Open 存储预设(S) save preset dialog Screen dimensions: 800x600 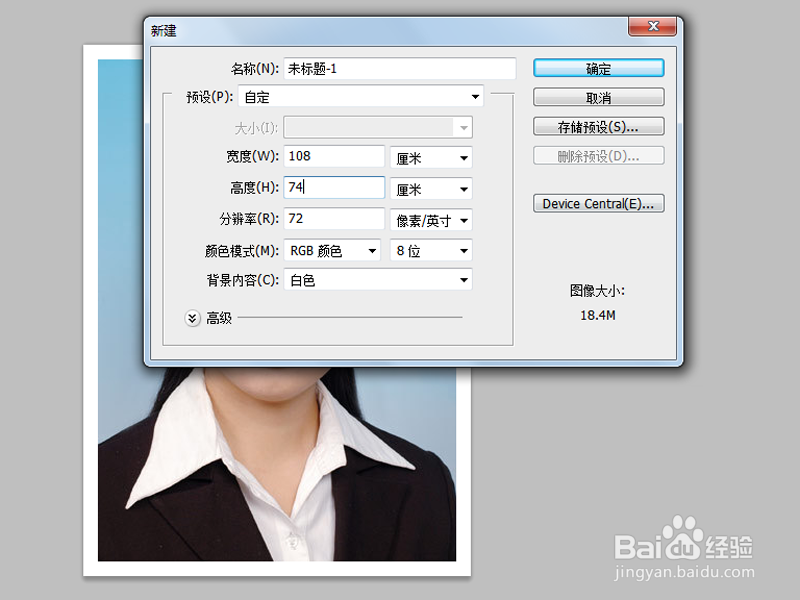point(598,127)
